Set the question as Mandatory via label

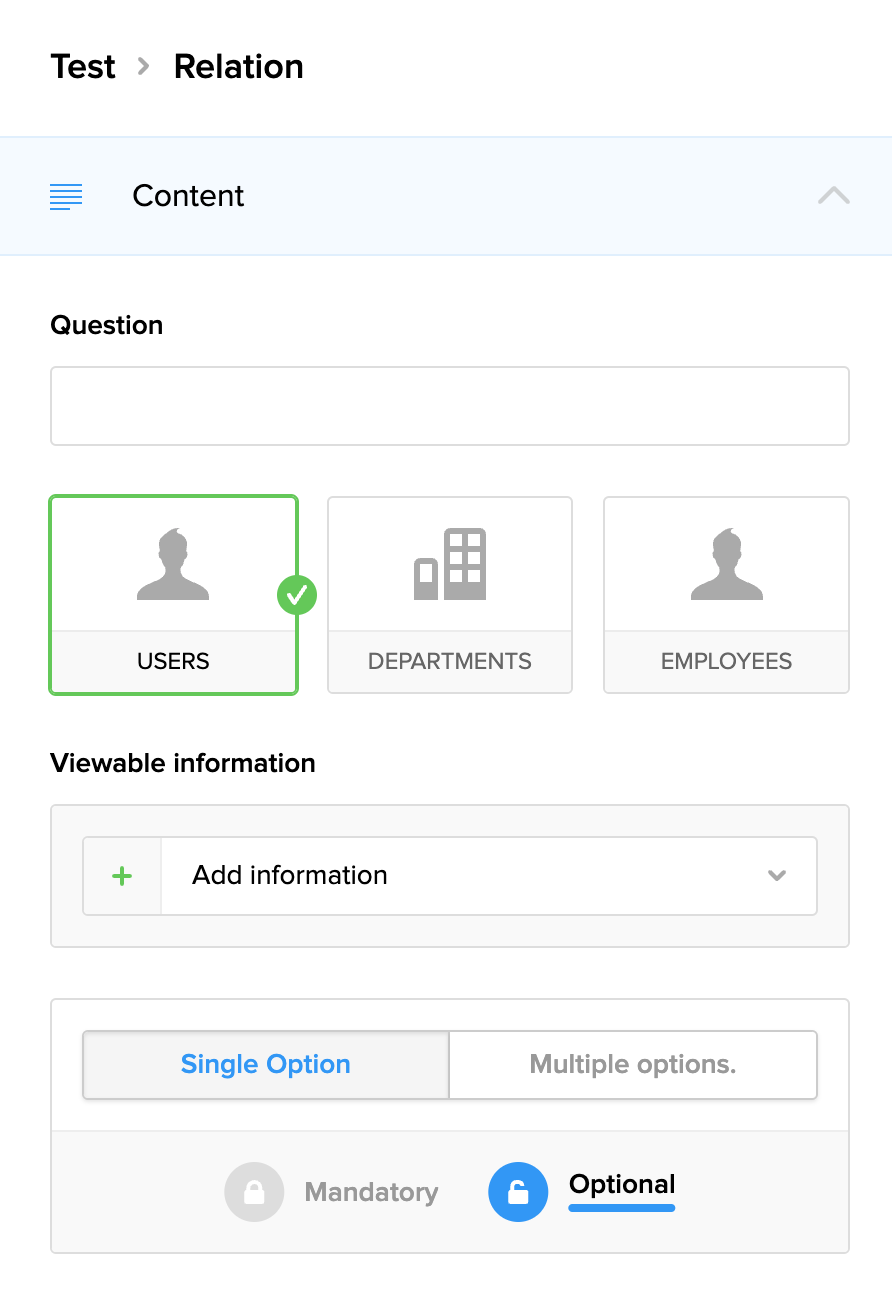pos(371,1192)
